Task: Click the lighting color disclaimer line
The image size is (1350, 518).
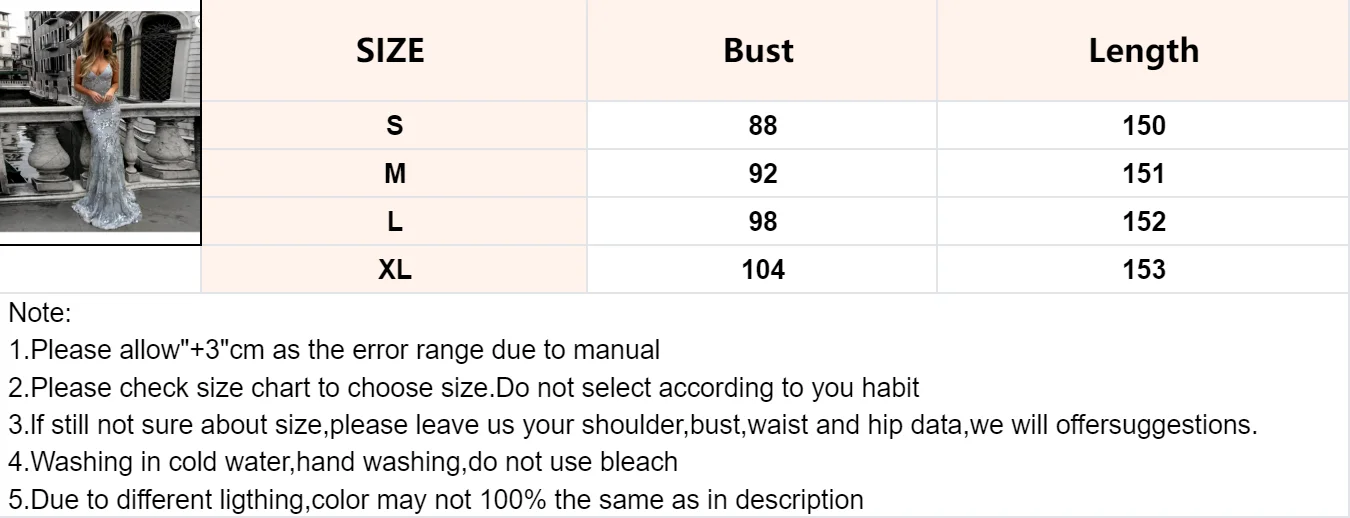Action: pos(436,499)
